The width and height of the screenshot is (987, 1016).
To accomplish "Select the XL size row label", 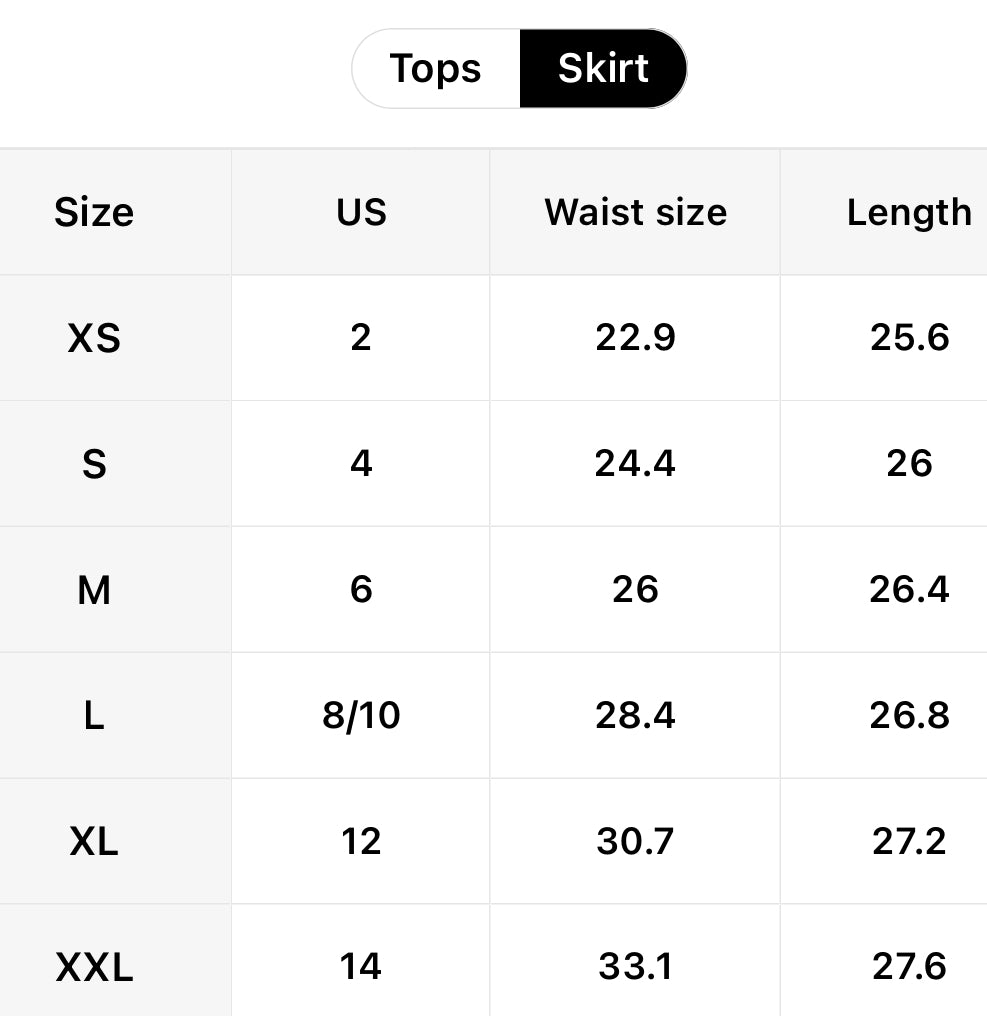I will point(94,842).
